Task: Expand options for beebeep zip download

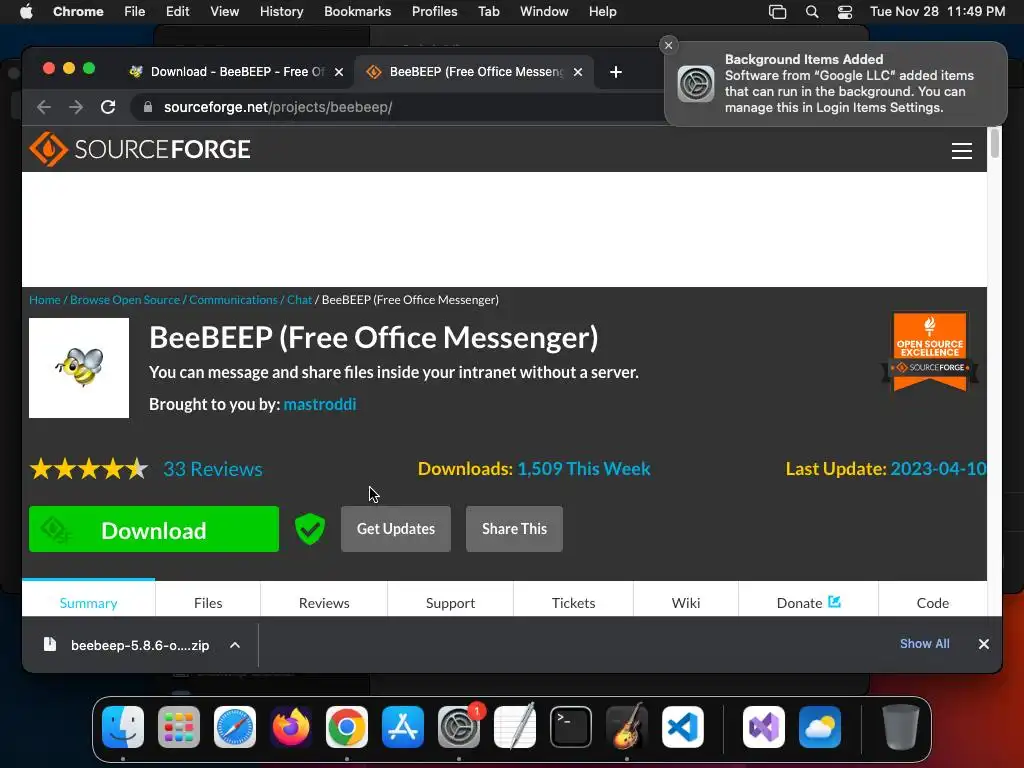Action: point(235,645)
